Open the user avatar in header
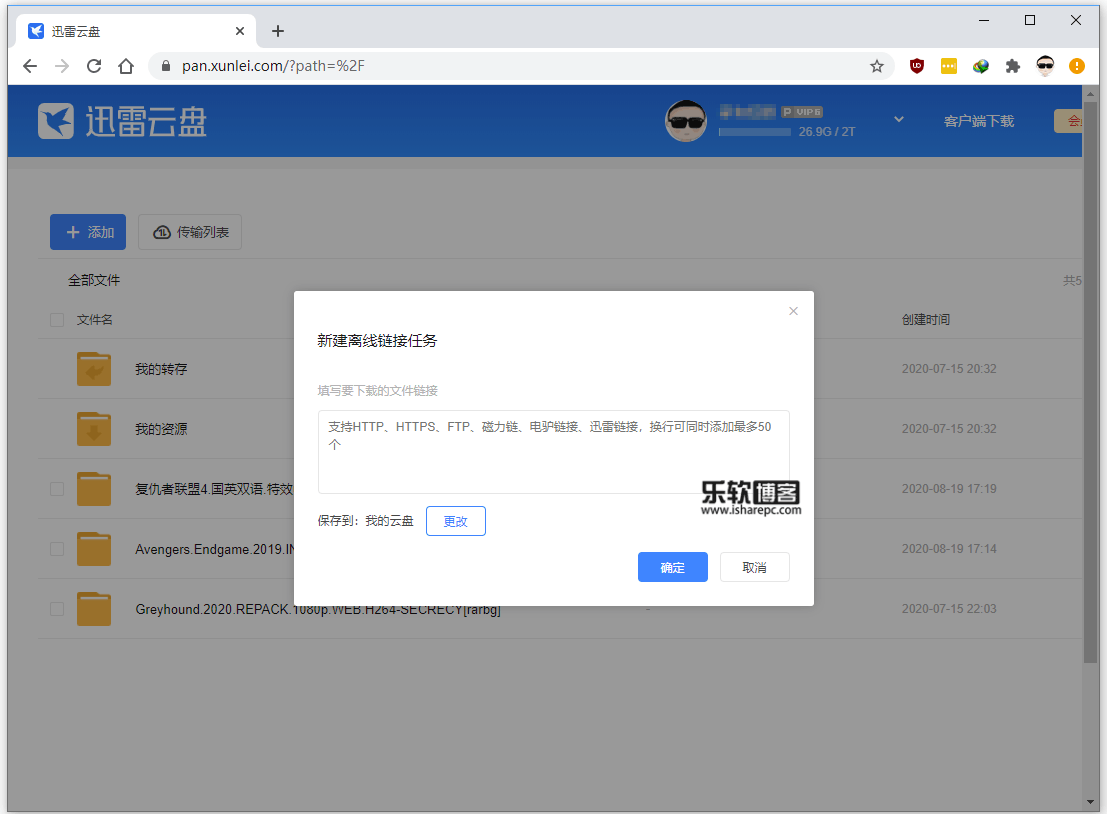 [x=686, y=121]
